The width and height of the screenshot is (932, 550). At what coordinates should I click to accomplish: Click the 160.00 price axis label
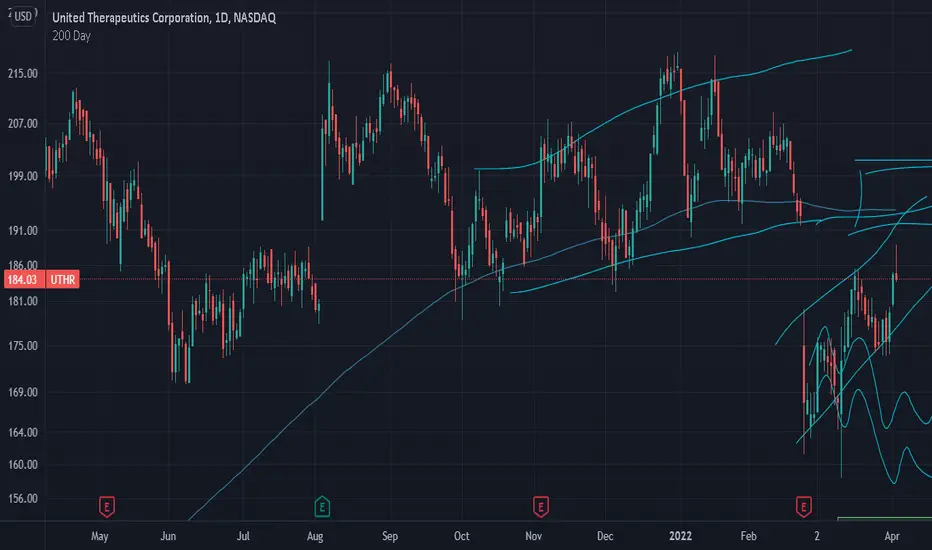tap(23, 464)
